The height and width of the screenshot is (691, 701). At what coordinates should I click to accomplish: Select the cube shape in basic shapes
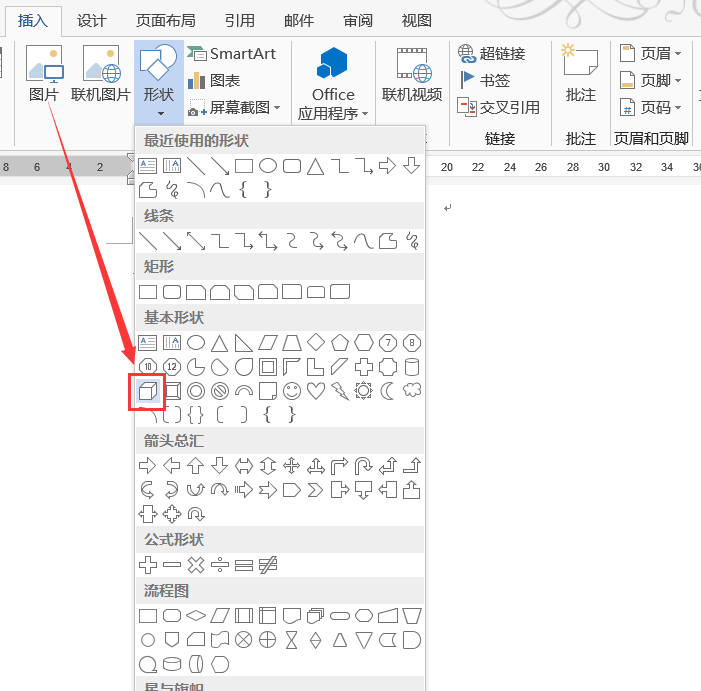point(148,391)
